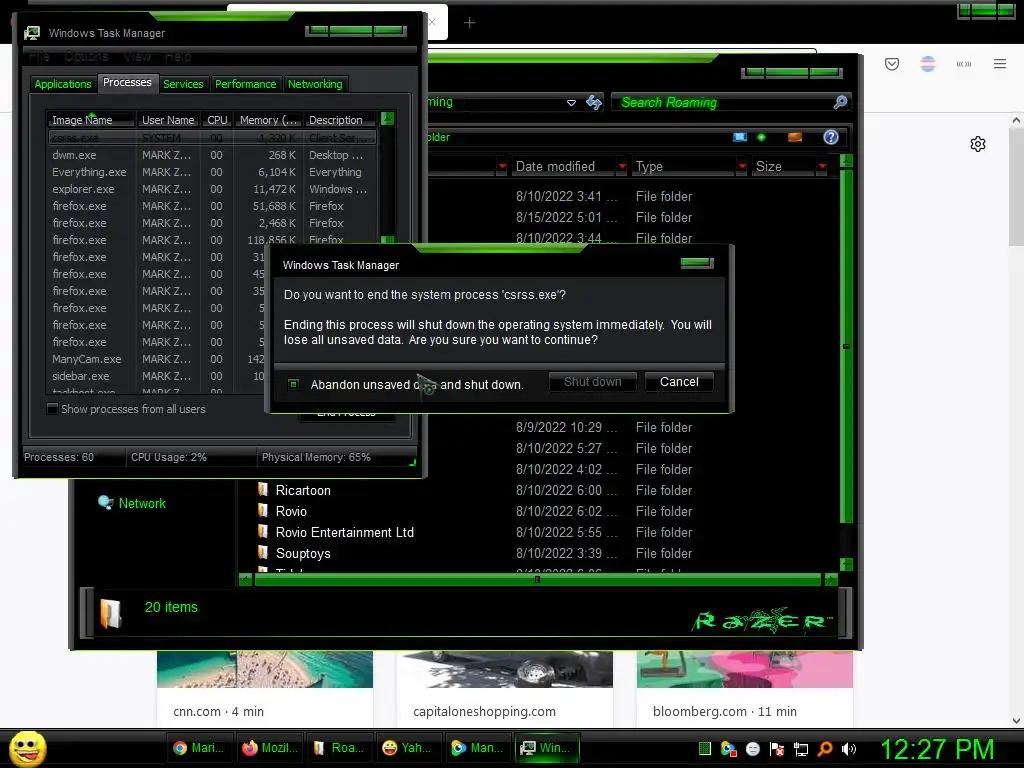The height and width of the screenshot is (768, 1024).
Task: Open the bloomberg.com article card
Action: pyautogui.click(x=744, y=688)
